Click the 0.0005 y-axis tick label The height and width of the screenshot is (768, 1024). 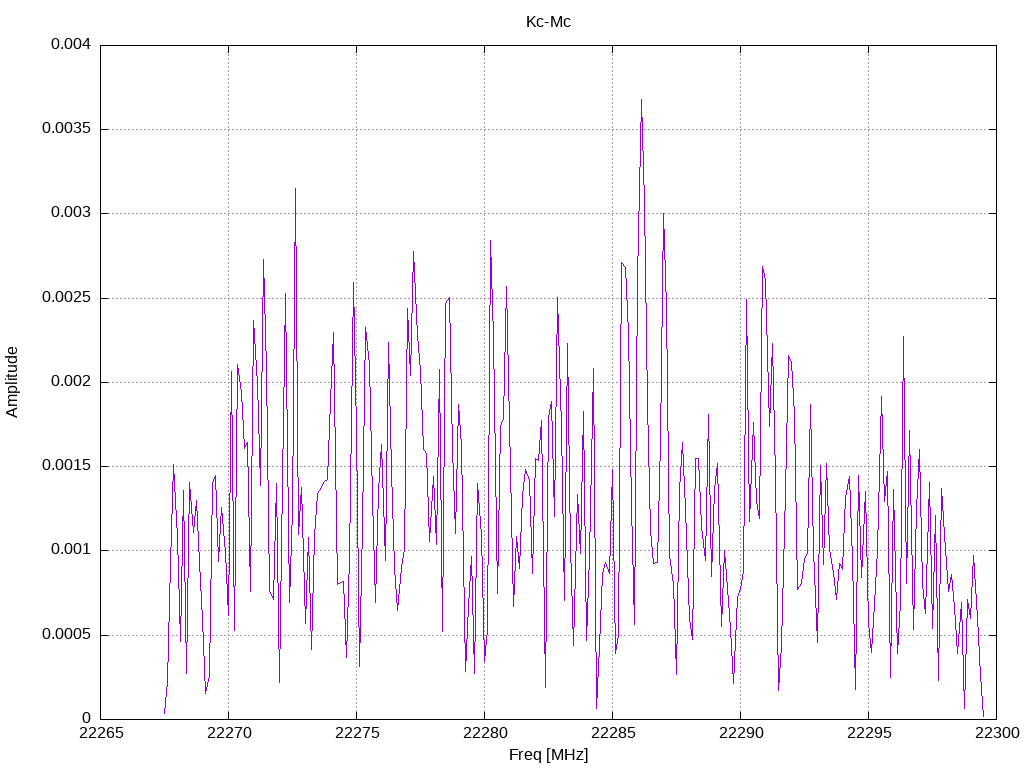coord(67,635)
